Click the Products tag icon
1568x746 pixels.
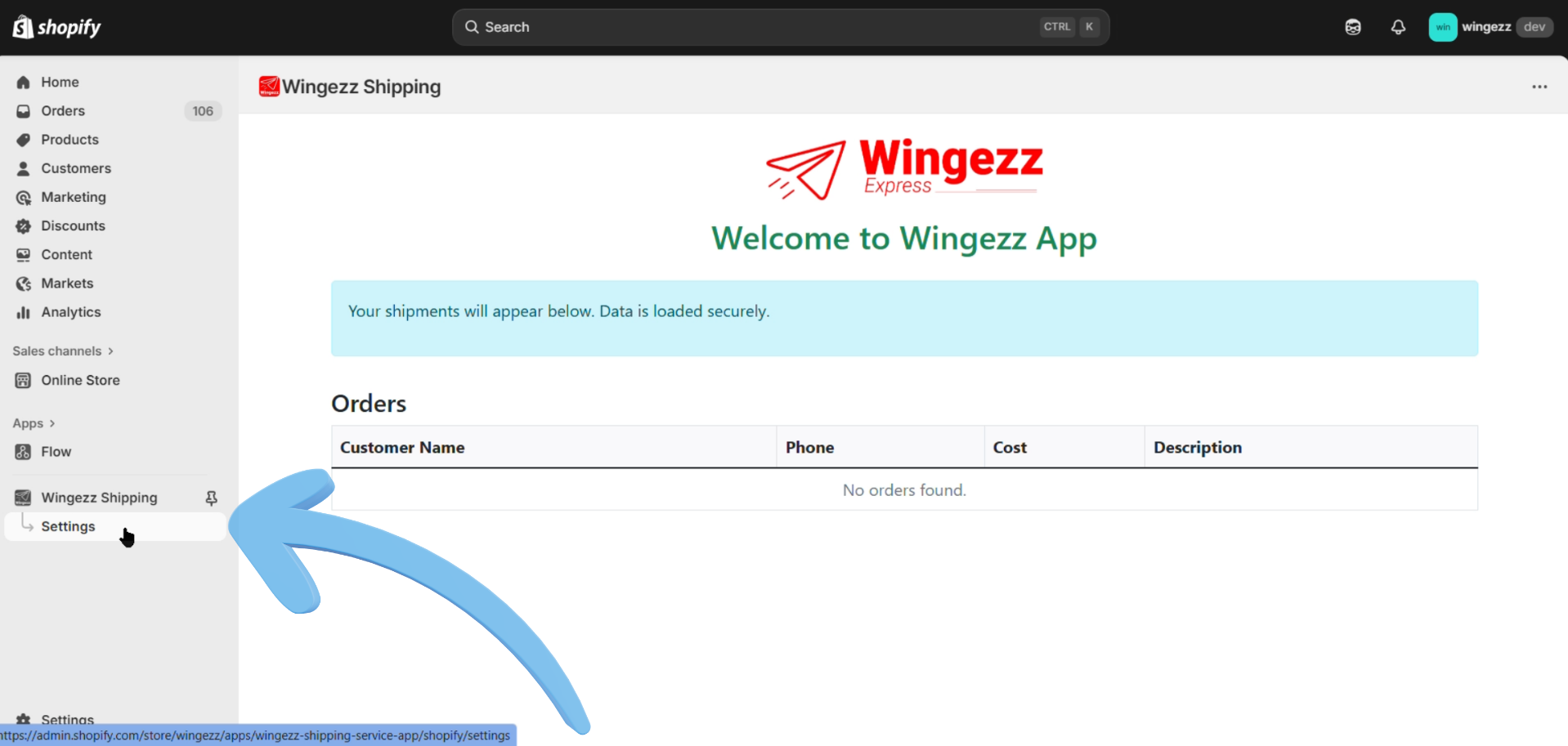(x=24, y=140)
